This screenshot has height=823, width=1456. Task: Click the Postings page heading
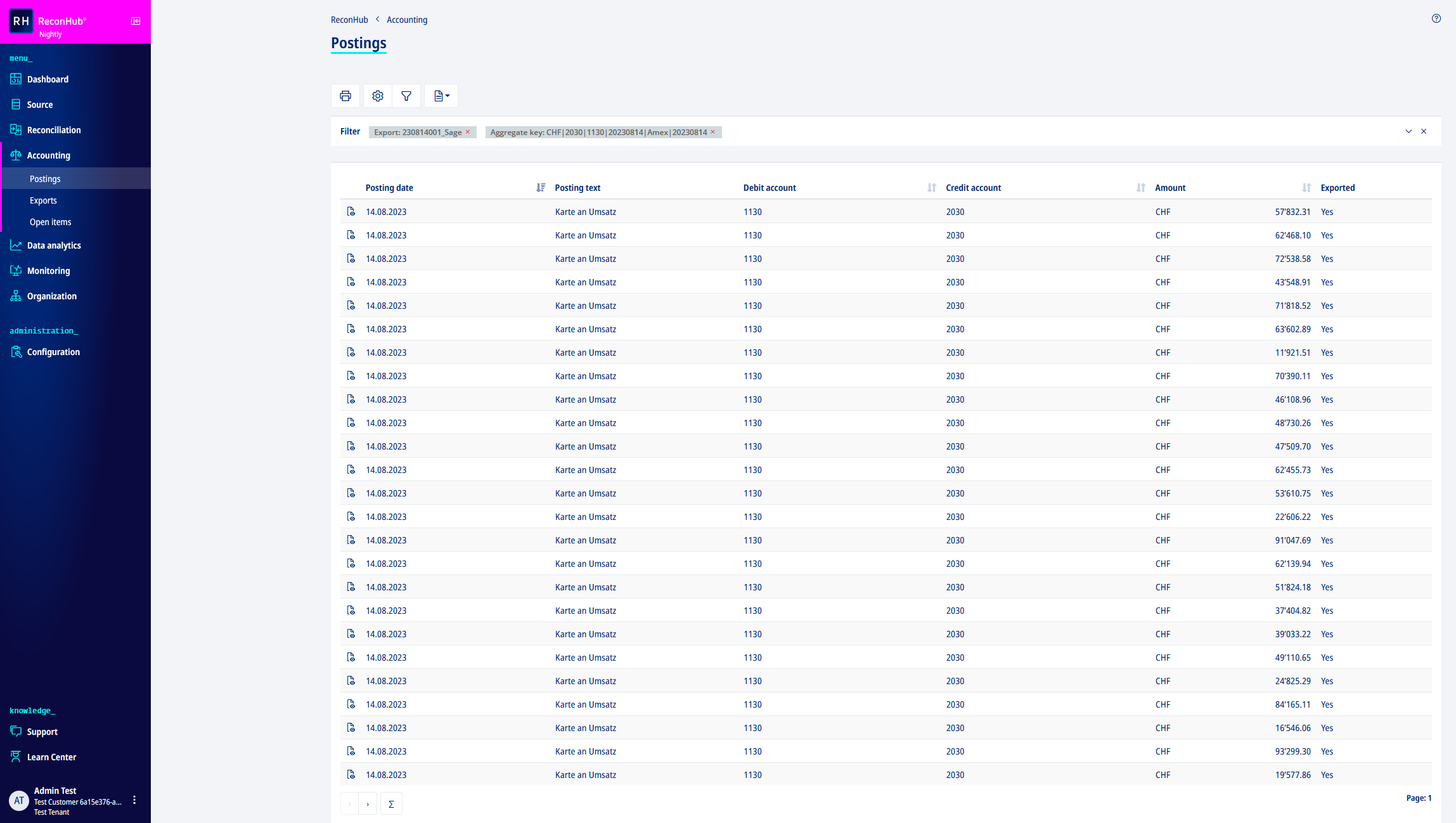[358, 43]
